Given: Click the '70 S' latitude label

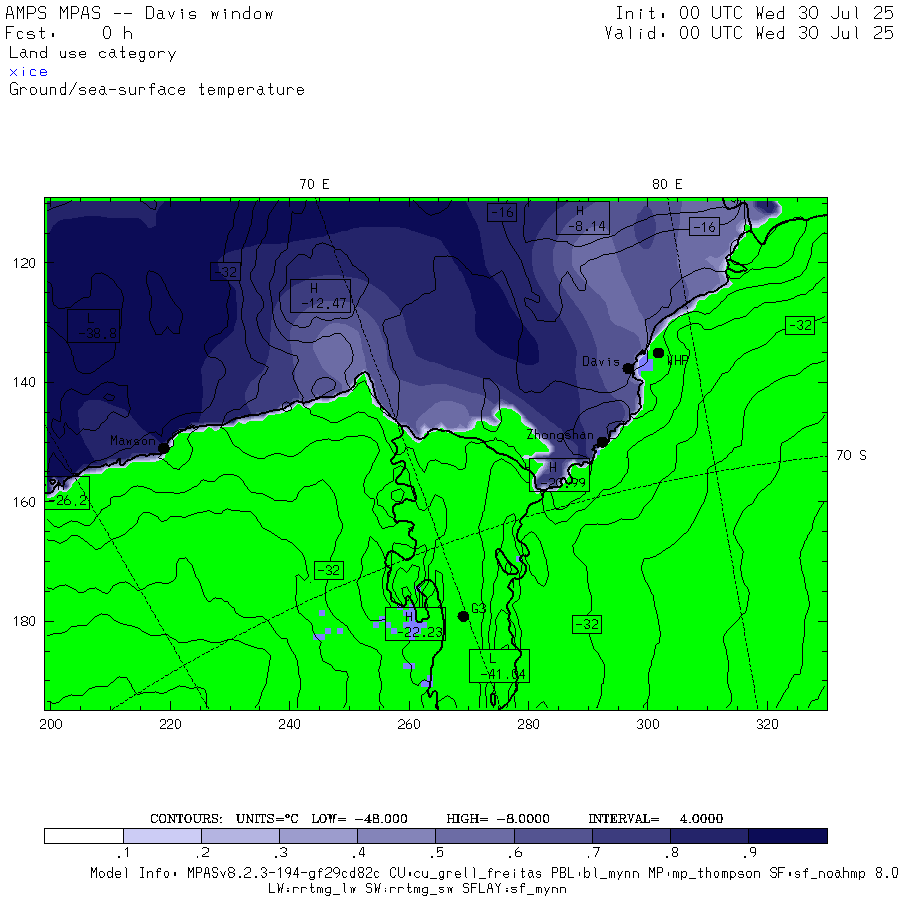Looking at the screenshot, I should tap(851, 455).
